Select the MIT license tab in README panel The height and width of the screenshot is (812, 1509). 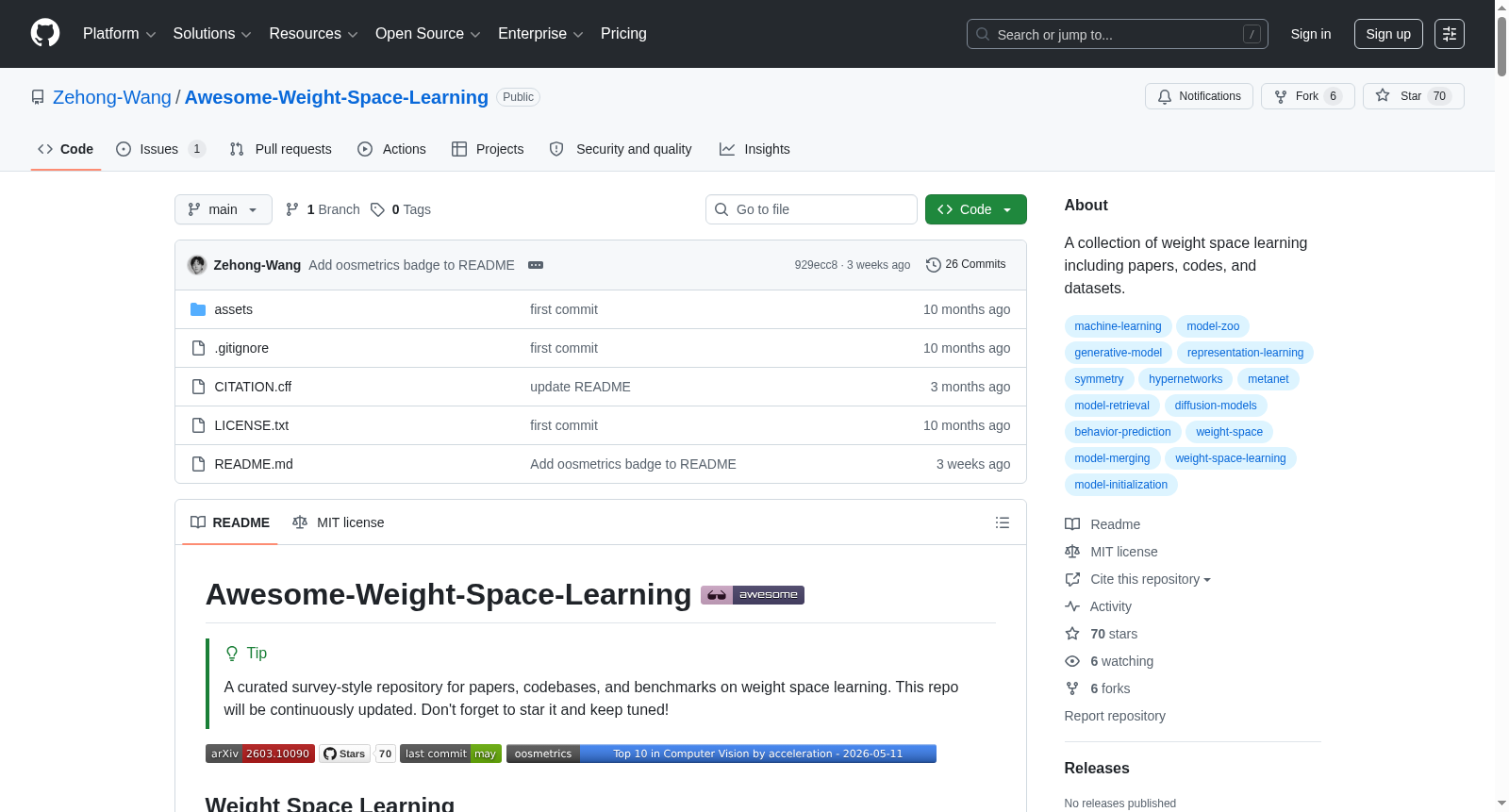(x=339, y=522)
